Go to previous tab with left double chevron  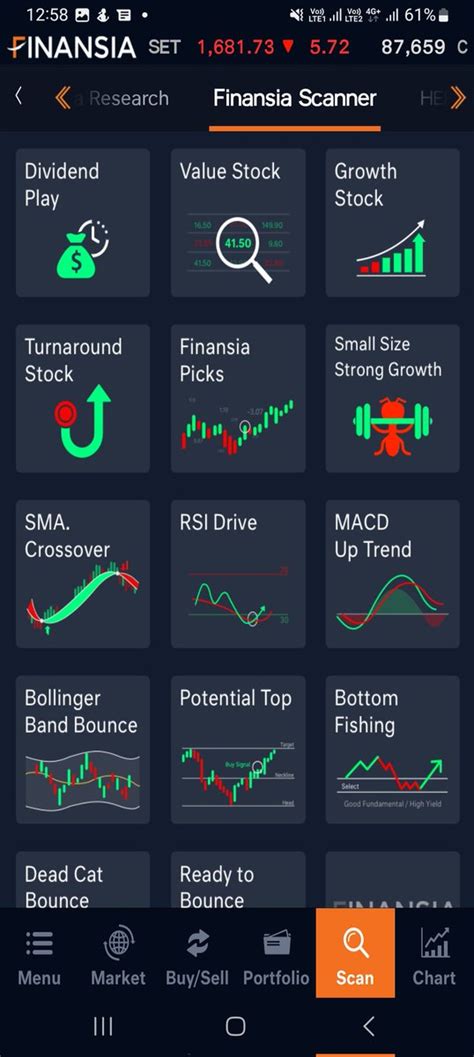coord(63,98)
